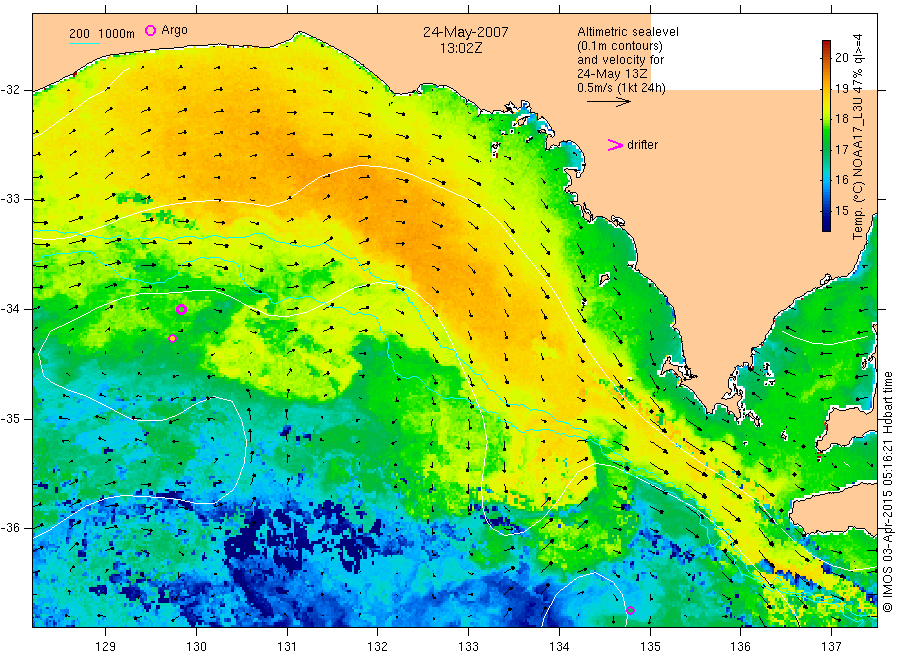Click the '24-May-2007' date label
This screenshot has width=900, height=660.
pyautogui.click(x=465, y=32)
